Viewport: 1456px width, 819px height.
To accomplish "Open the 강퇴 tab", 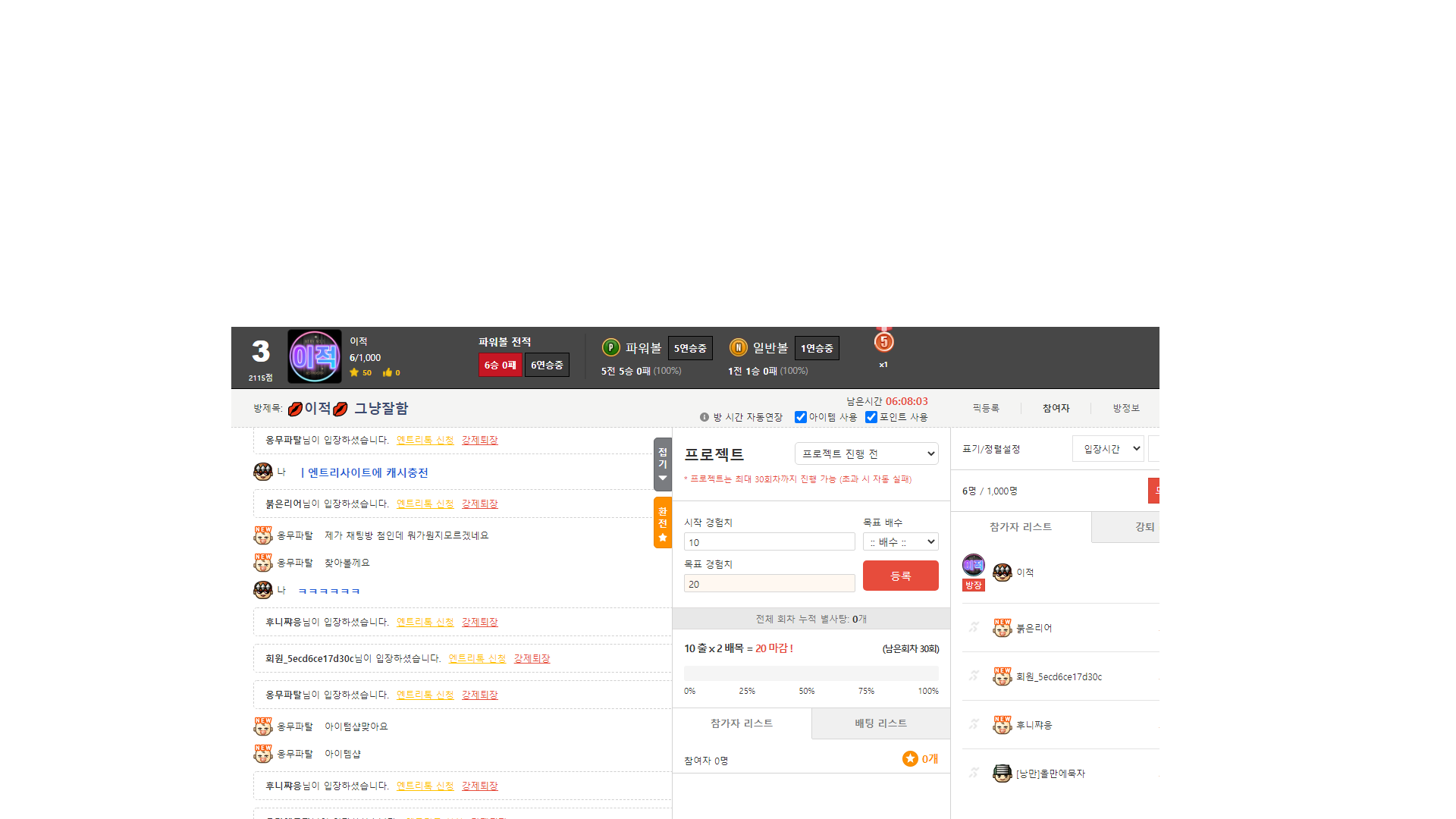I will [x=1126, y=527].
